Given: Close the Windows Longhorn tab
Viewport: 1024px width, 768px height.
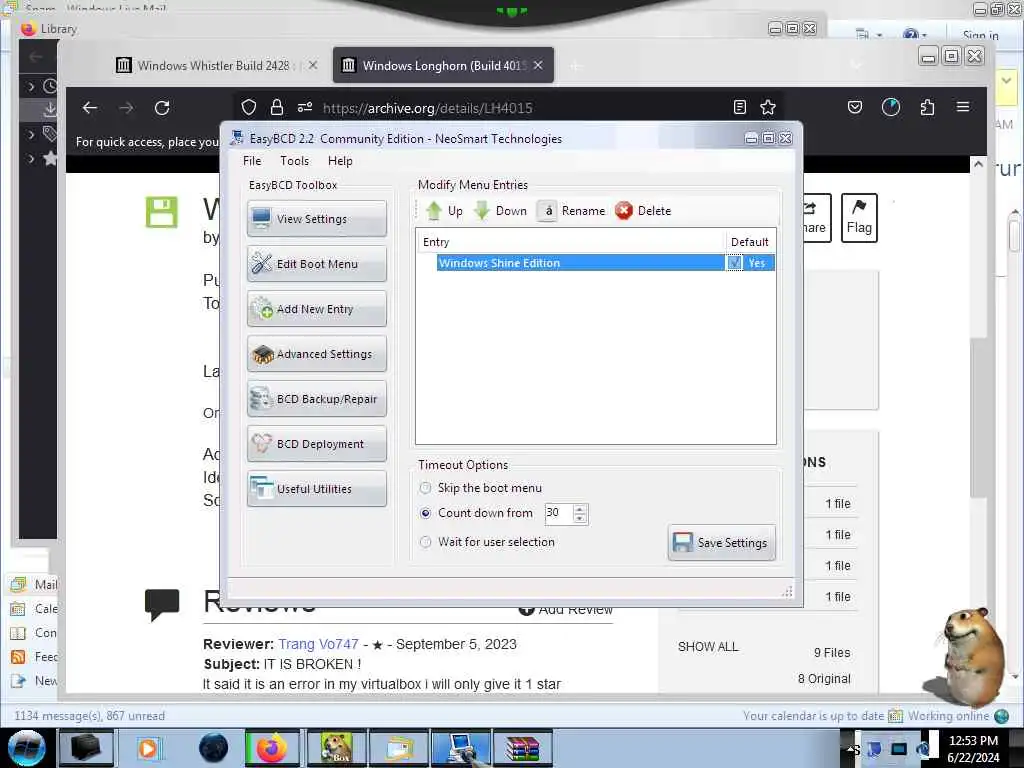Looking at the screenshot, I should pos(538,65).
